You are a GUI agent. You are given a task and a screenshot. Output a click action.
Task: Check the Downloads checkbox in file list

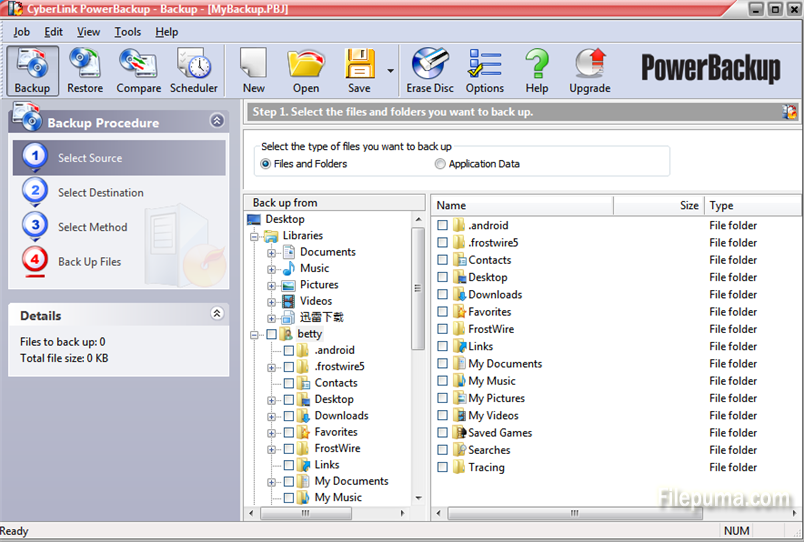pos(443,295)
